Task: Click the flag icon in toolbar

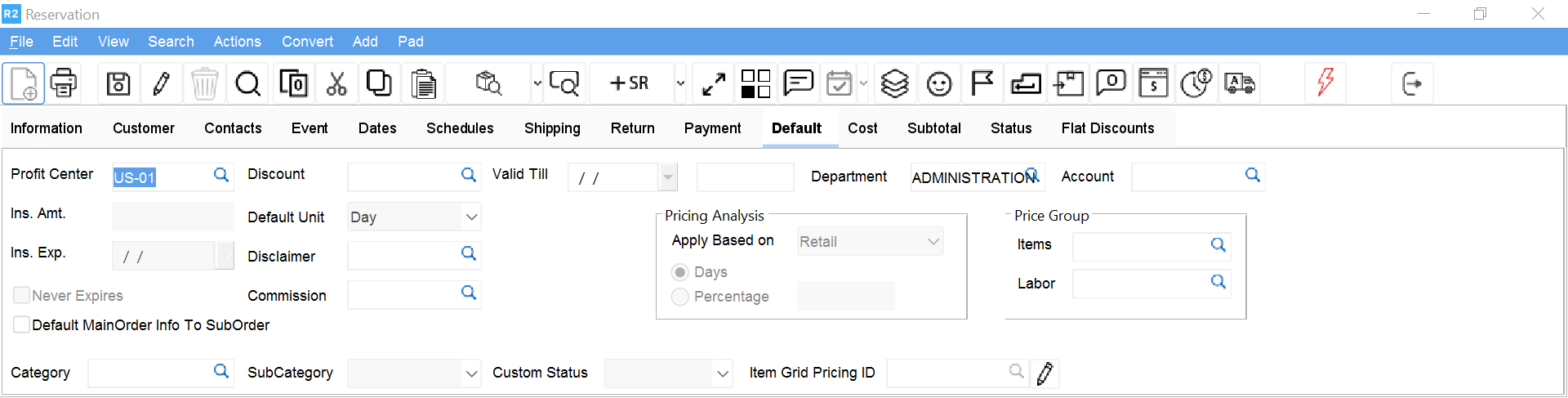Action: tap(982, 83)
